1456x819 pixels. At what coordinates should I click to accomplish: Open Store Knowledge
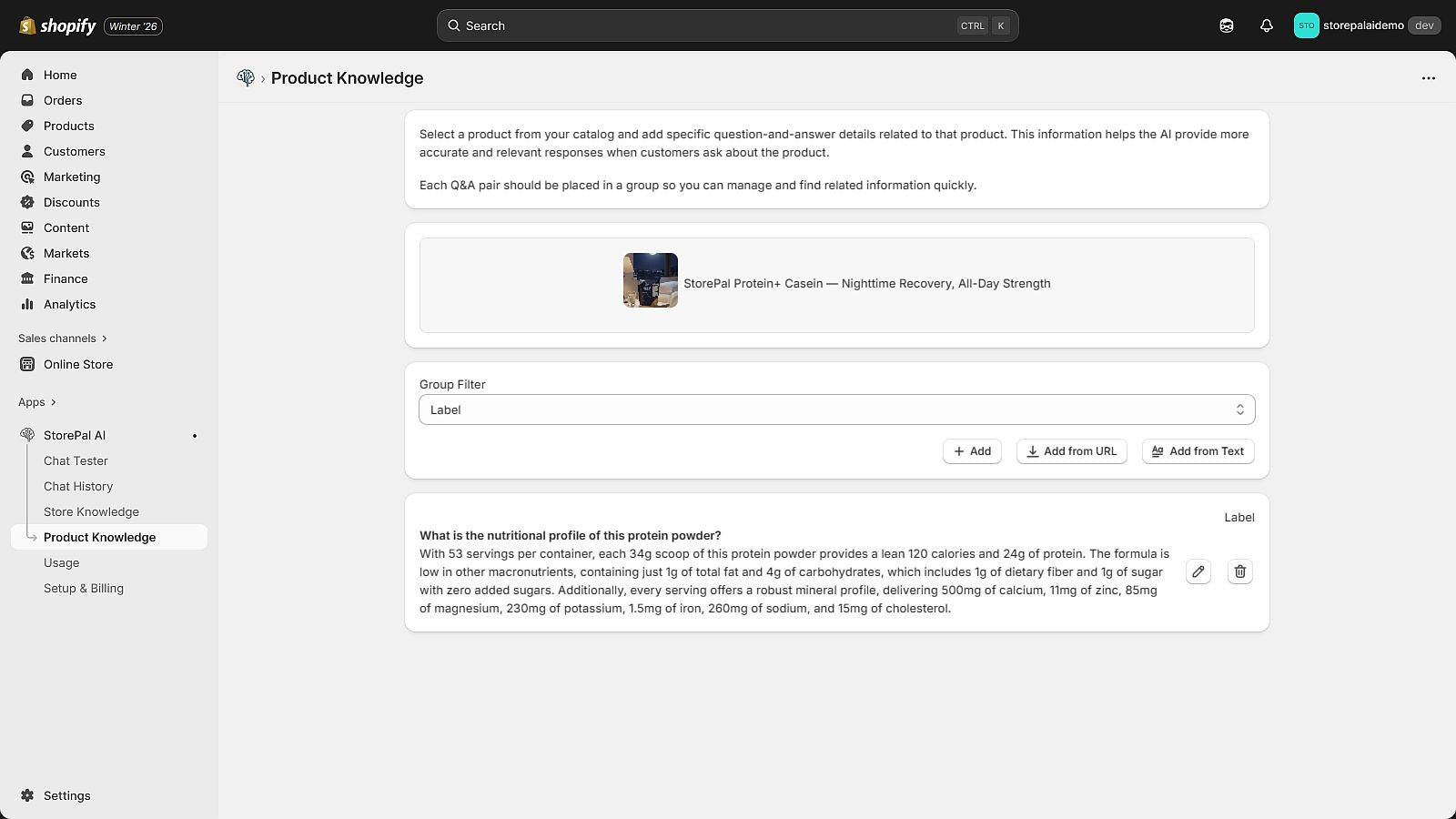[91, 511]
